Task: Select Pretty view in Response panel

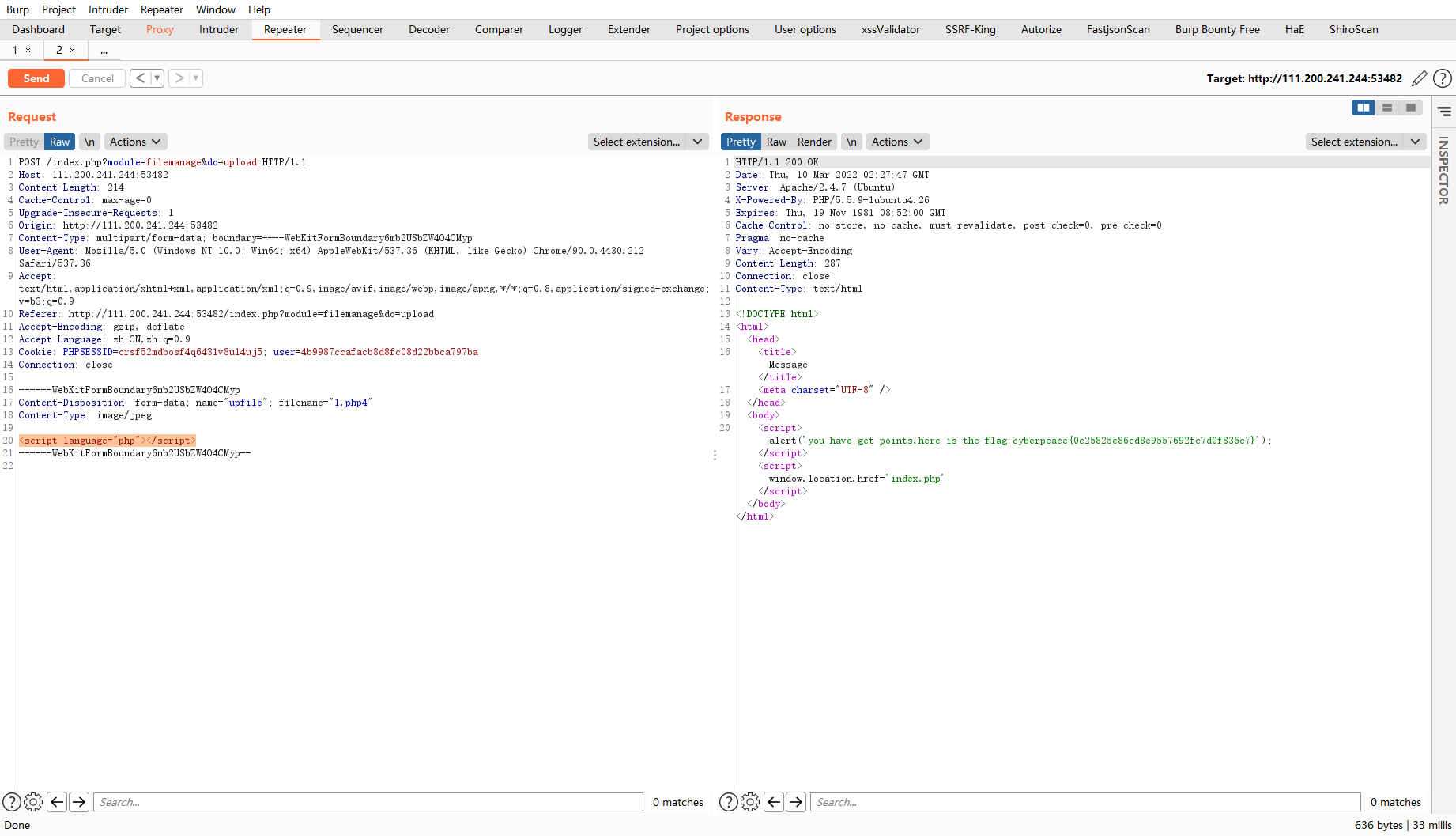Action: click(x=741, y=142)
